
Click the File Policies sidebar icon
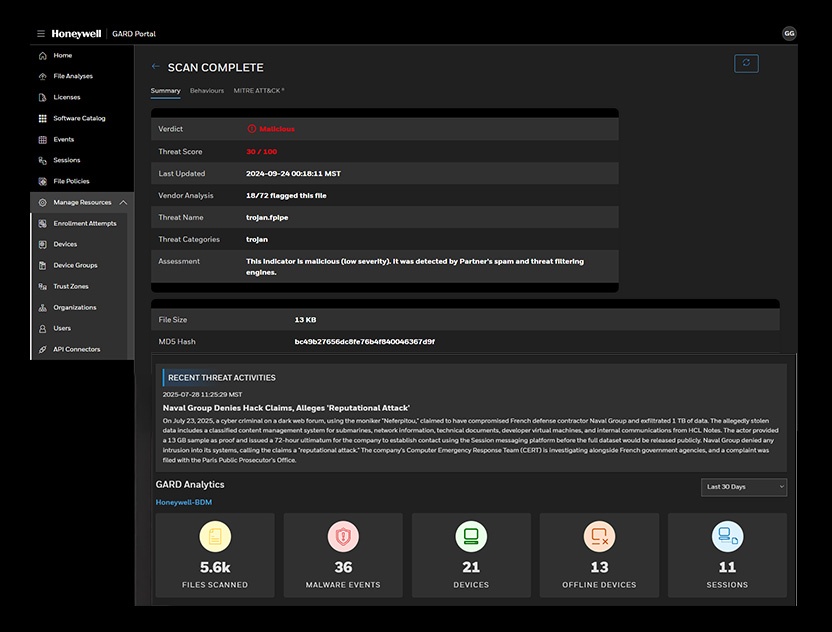[x=42, y=181]
